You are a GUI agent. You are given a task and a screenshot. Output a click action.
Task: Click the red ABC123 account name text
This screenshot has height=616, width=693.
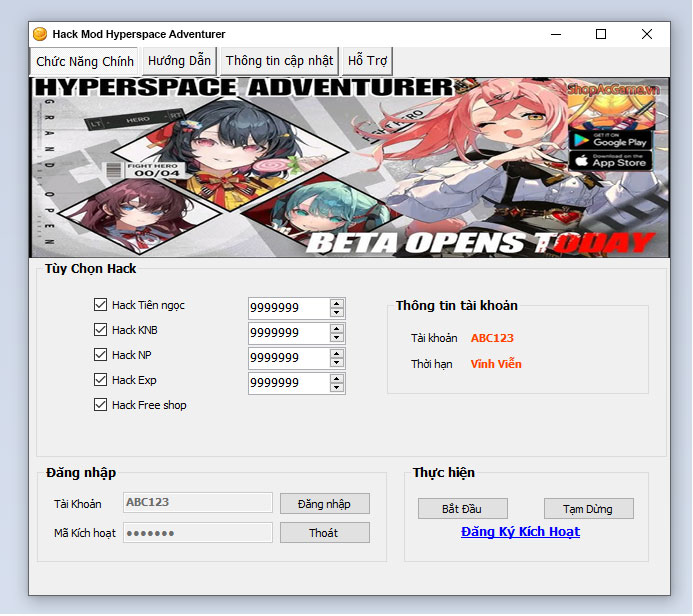tap(492, 338)
